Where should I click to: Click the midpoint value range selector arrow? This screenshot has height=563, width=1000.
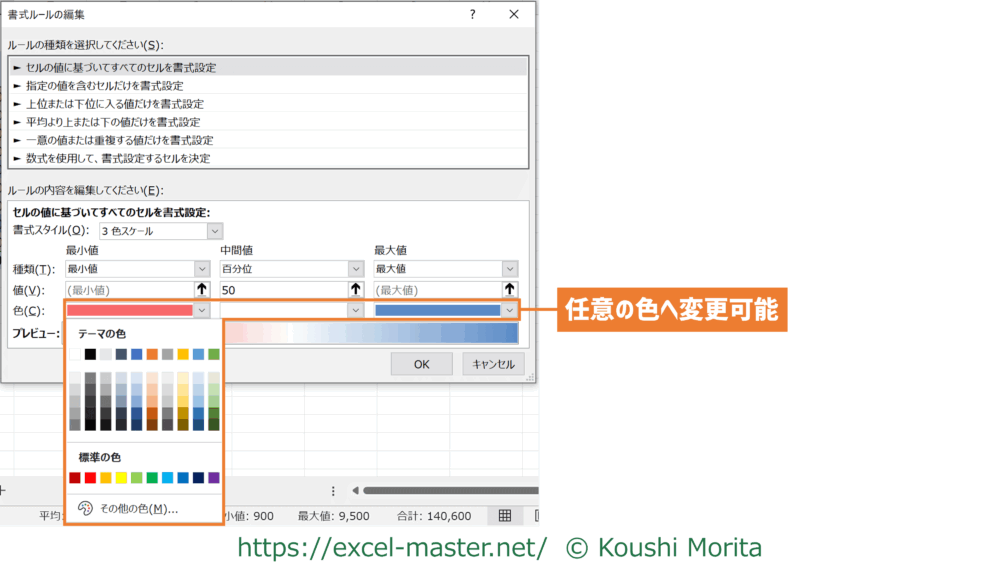(x=356, y=290)
